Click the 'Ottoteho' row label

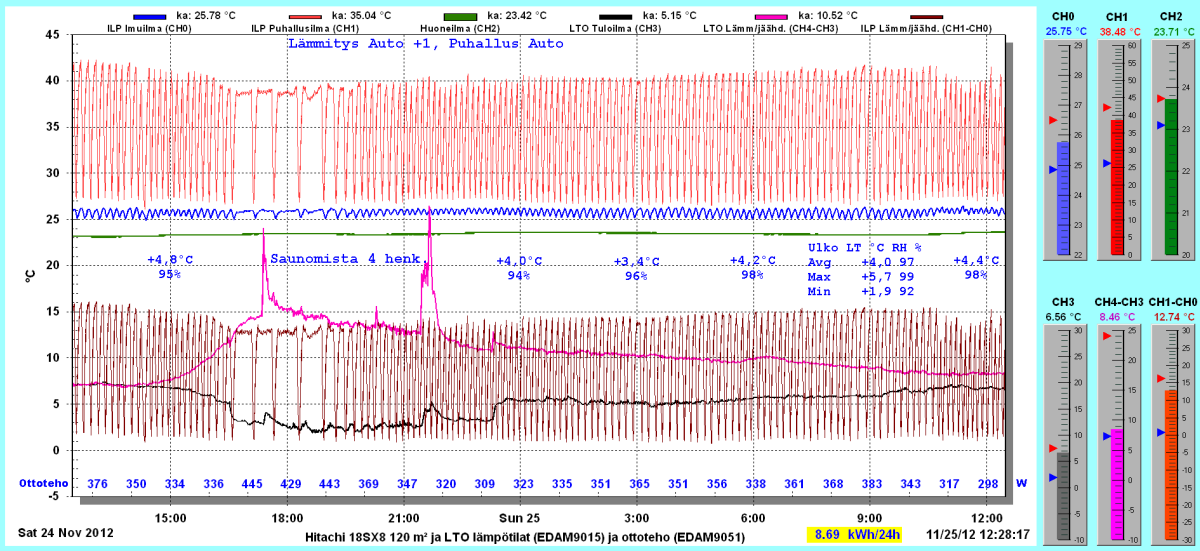point(44,483)
